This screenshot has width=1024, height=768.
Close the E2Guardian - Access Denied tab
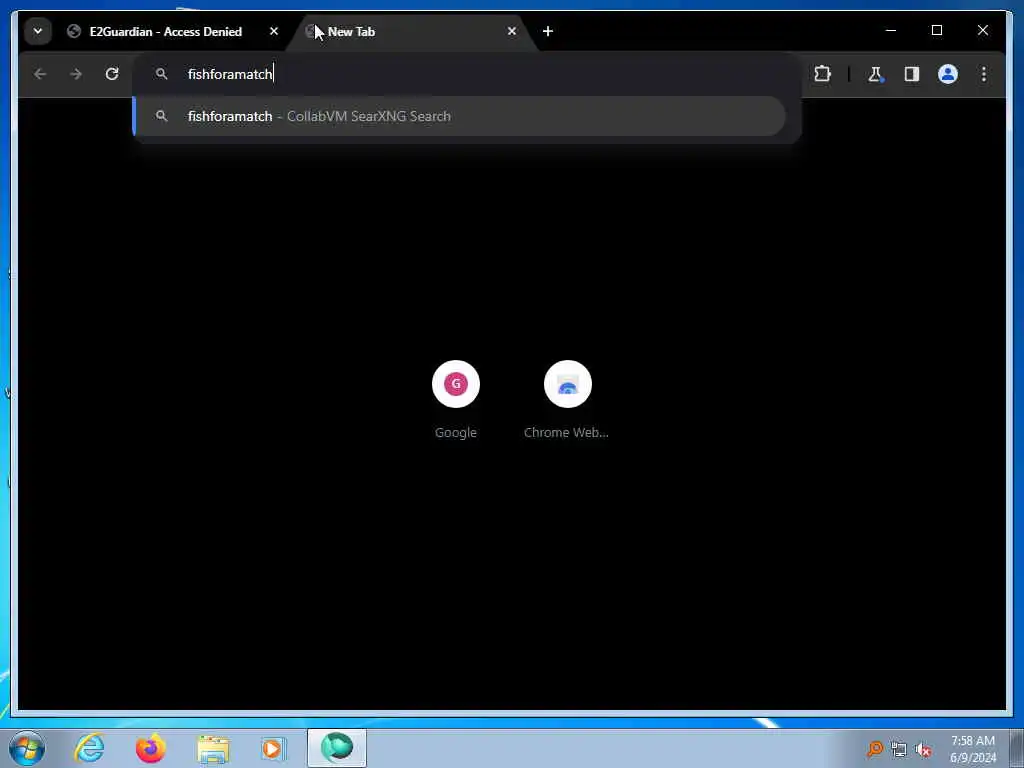[x=274, y=31]
